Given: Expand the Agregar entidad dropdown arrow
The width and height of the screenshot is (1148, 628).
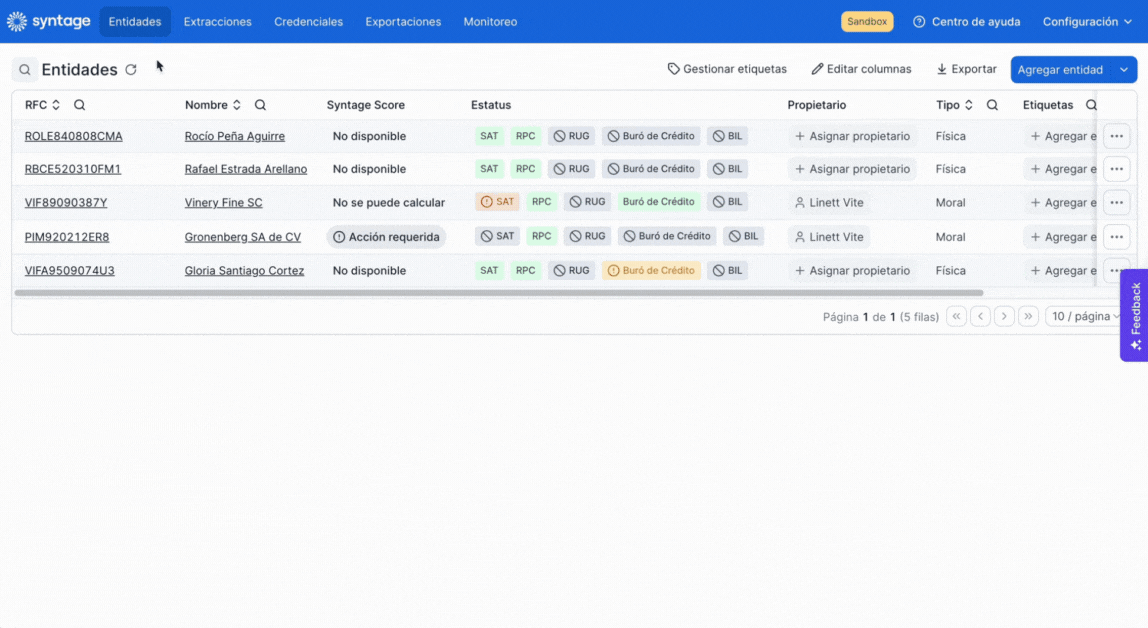Looking at the screenshot, I should click(x=1124, y=70).
